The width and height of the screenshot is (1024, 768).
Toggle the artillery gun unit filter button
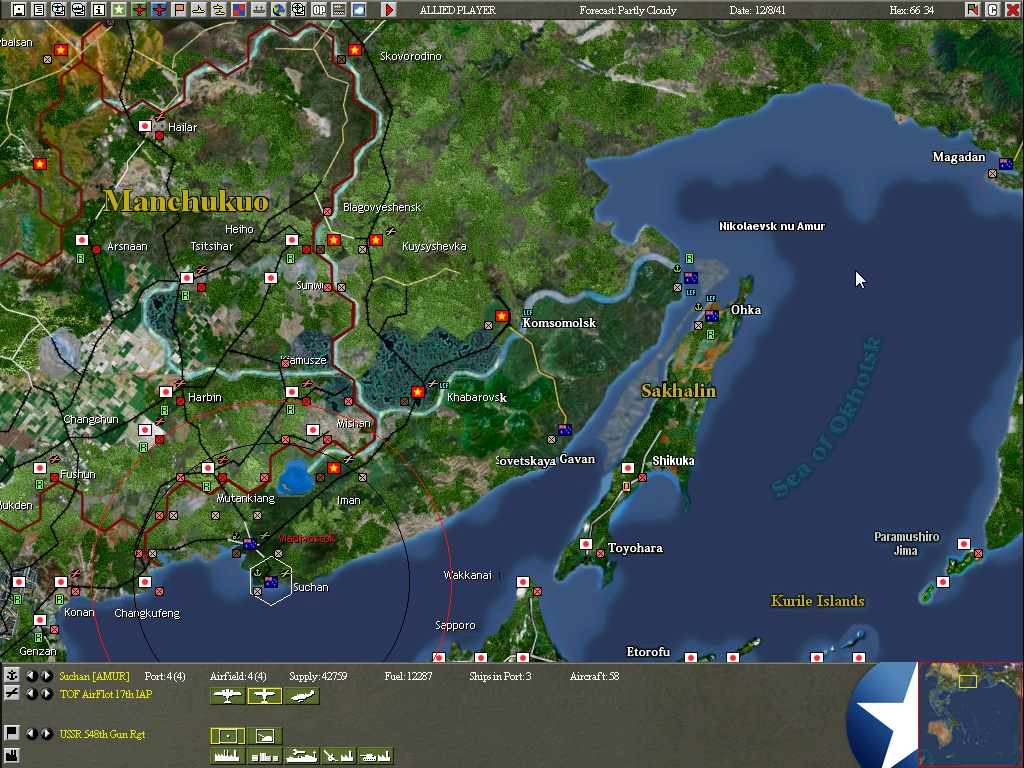(264, 736)
